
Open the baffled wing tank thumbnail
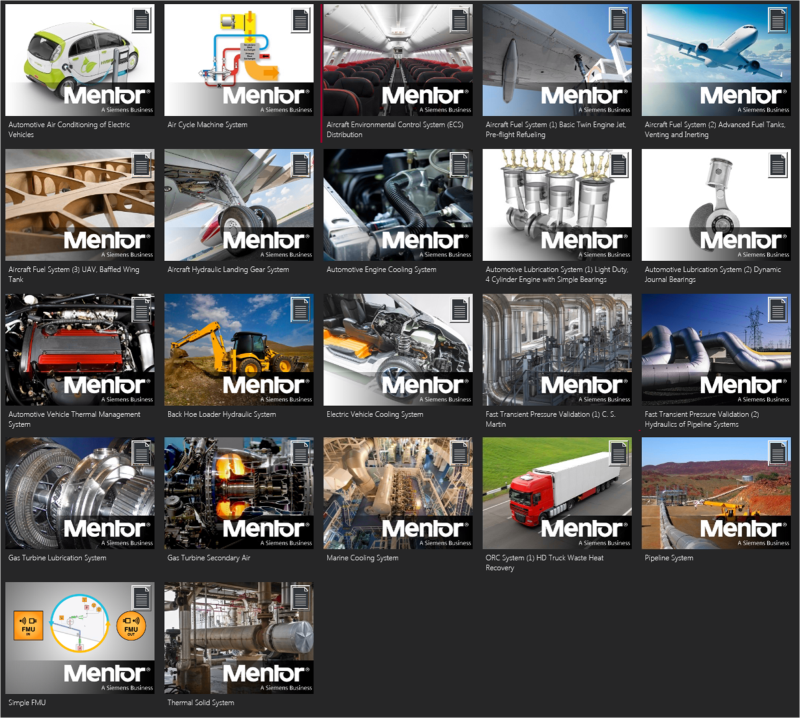(x=80, y=205)
